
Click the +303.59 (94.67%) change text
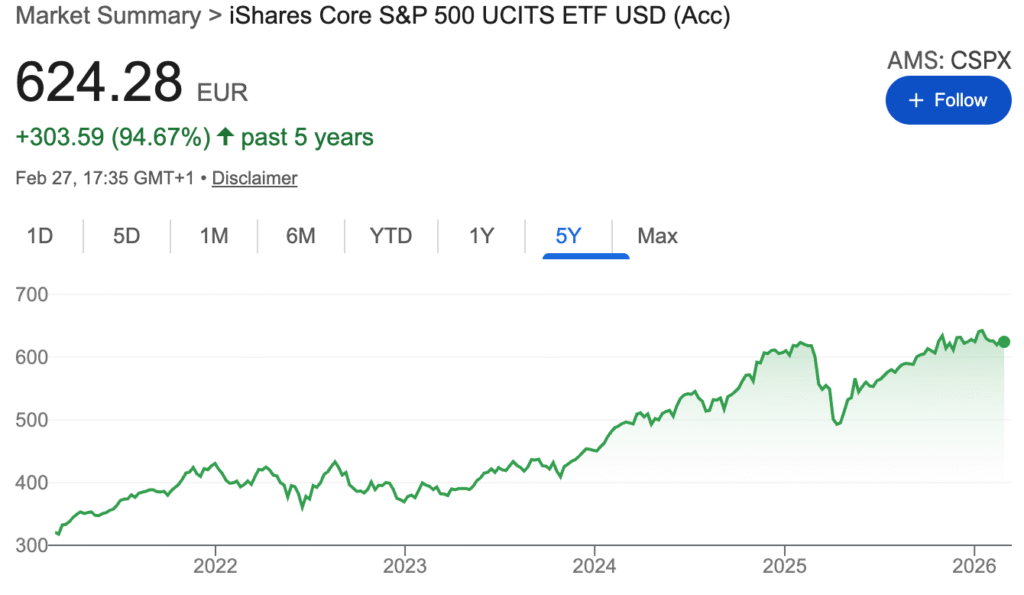pos(113,137)
